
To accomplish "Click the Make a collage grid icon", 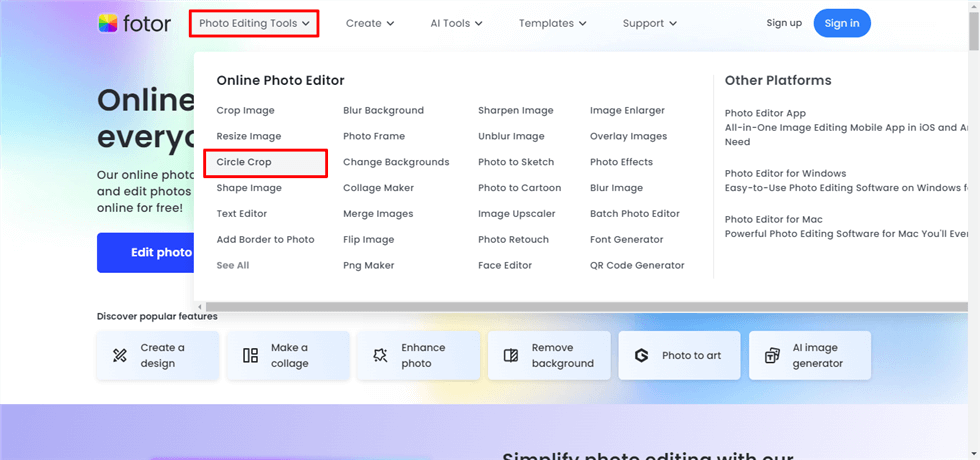I will 250,356.
